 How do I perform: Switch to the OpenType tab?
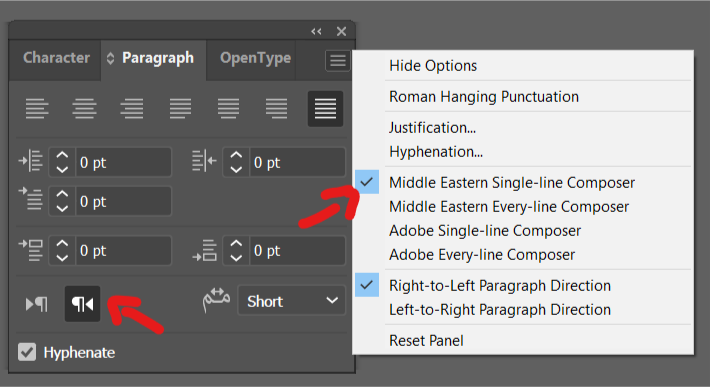[255, 58]
